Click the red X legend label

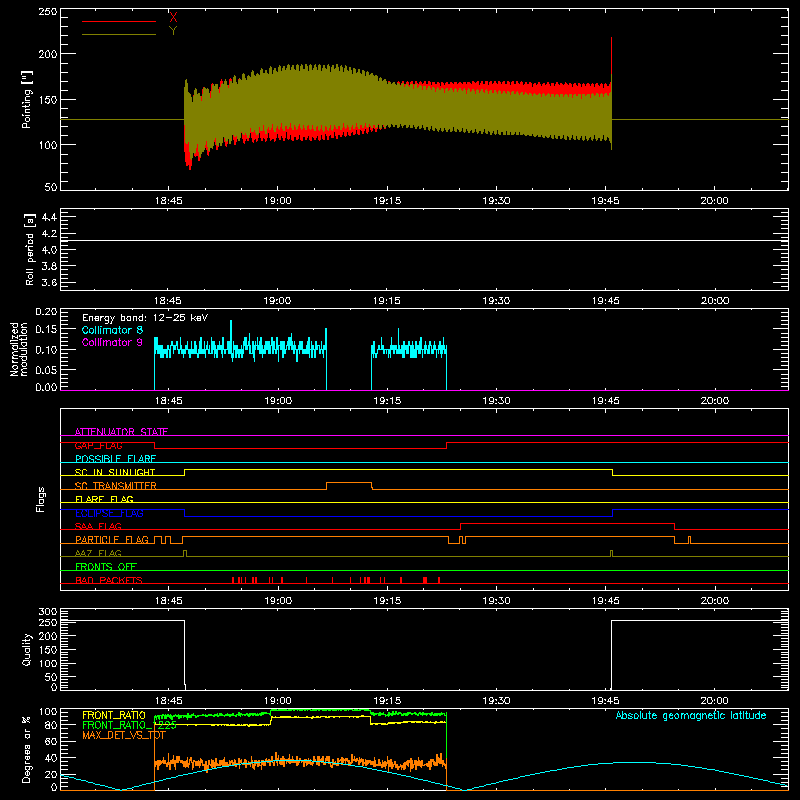click(173, 17)
